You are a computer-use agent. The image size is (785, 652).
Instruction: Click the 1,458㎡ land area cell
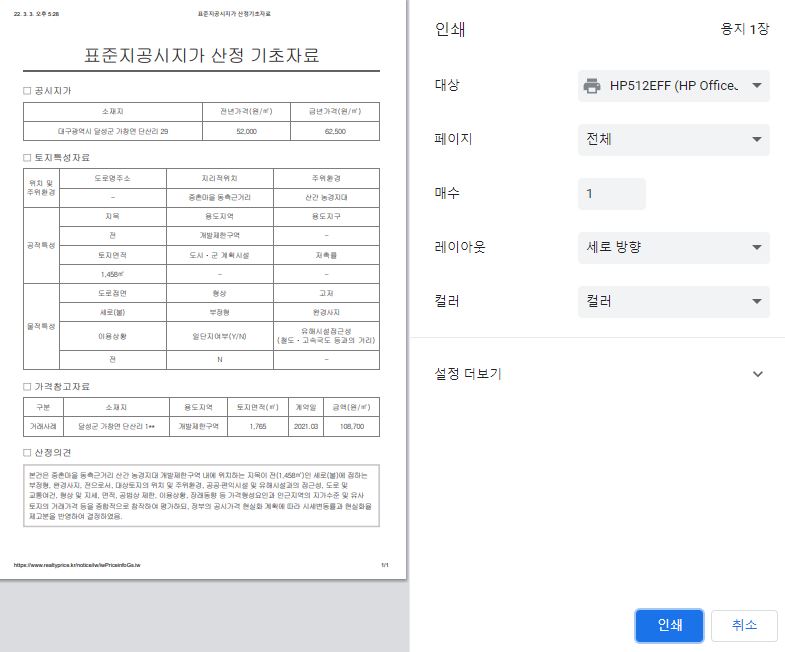(113, 274)
